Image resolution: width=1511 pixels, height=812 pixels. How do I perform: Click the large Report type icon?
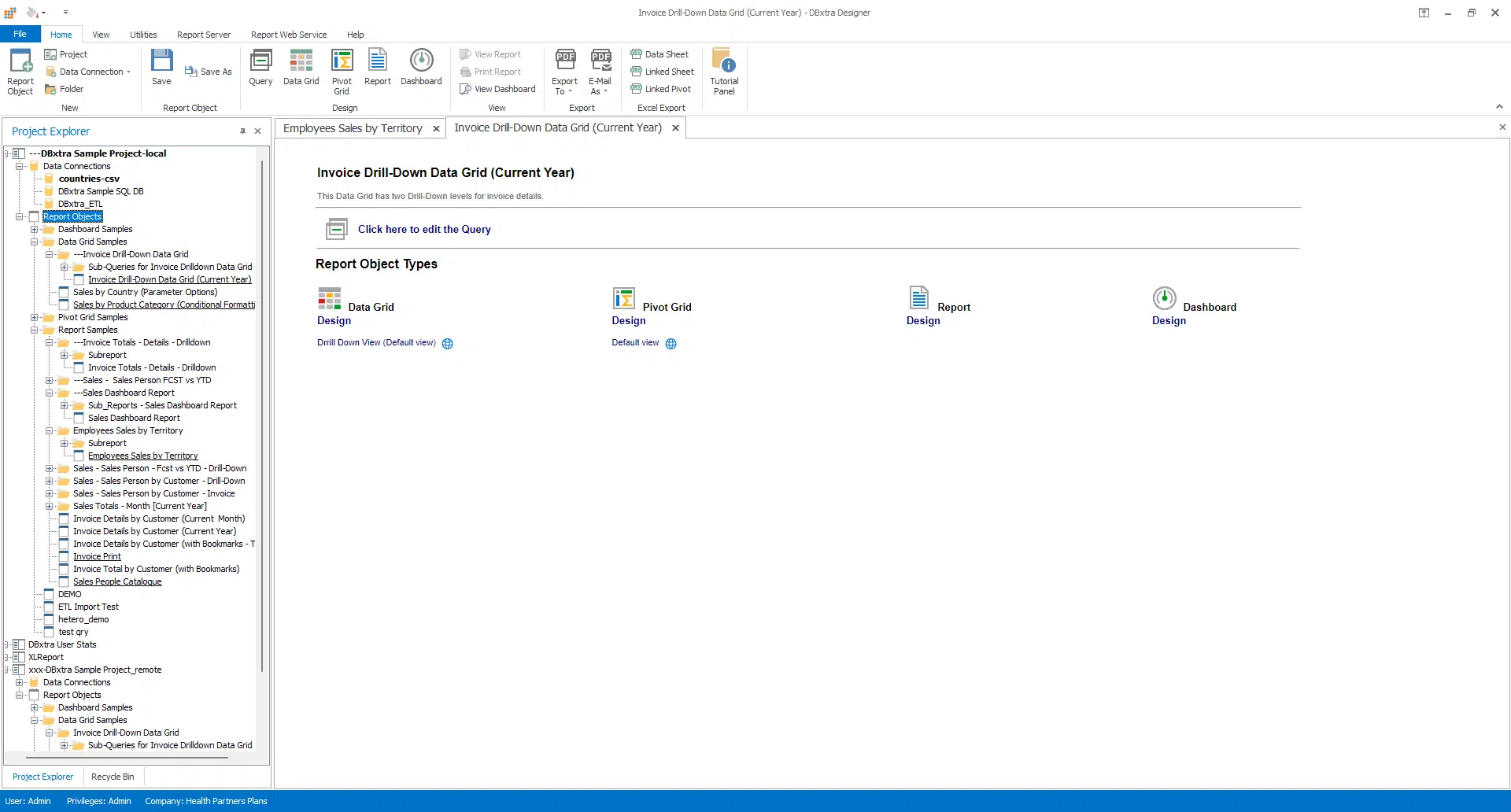pos(918,298)
